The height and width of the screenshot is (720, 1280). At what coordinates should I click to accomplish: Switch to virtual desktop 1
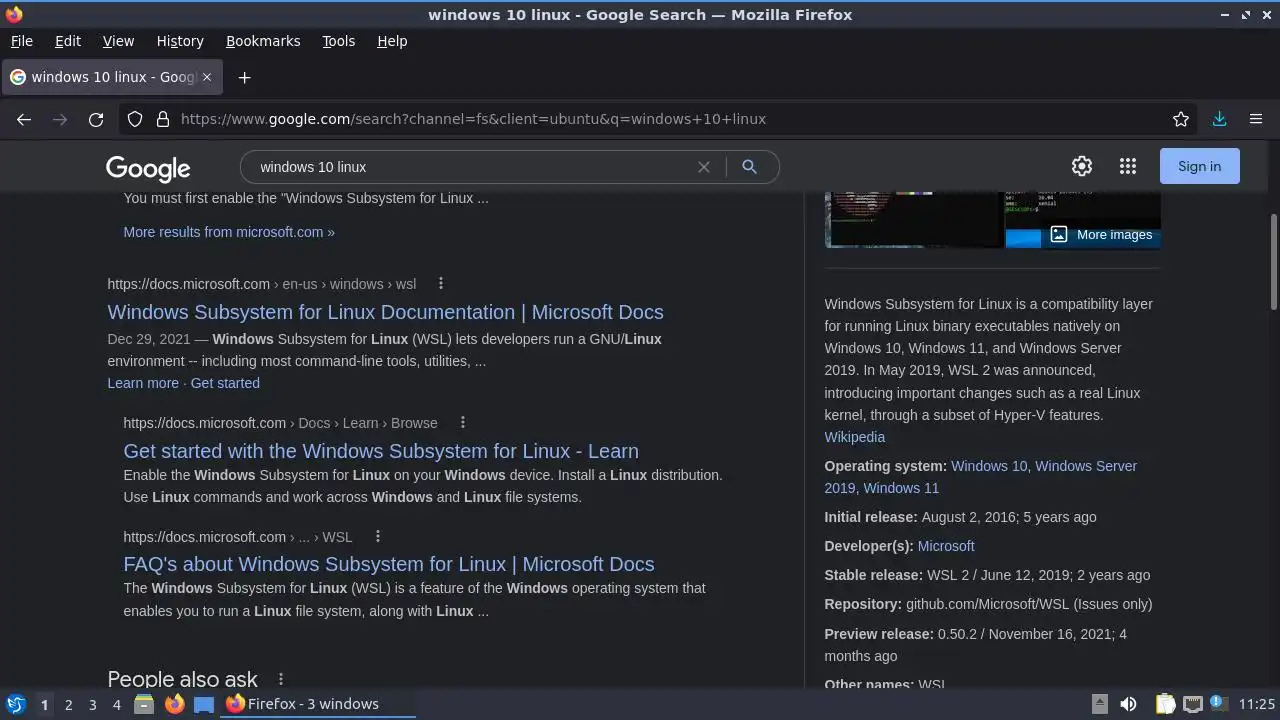(44, 704)
